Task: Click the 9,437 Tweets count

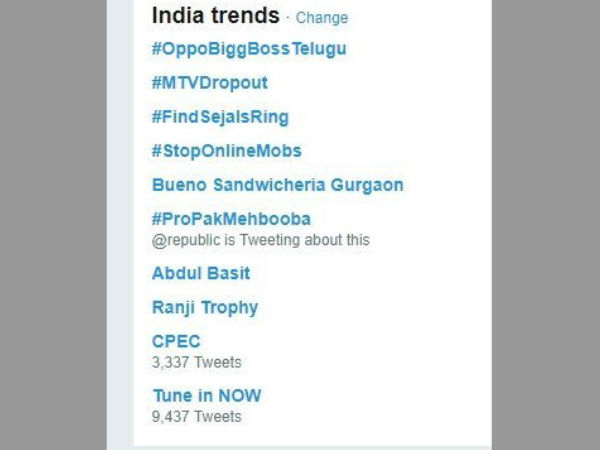Action: point(196,416)
